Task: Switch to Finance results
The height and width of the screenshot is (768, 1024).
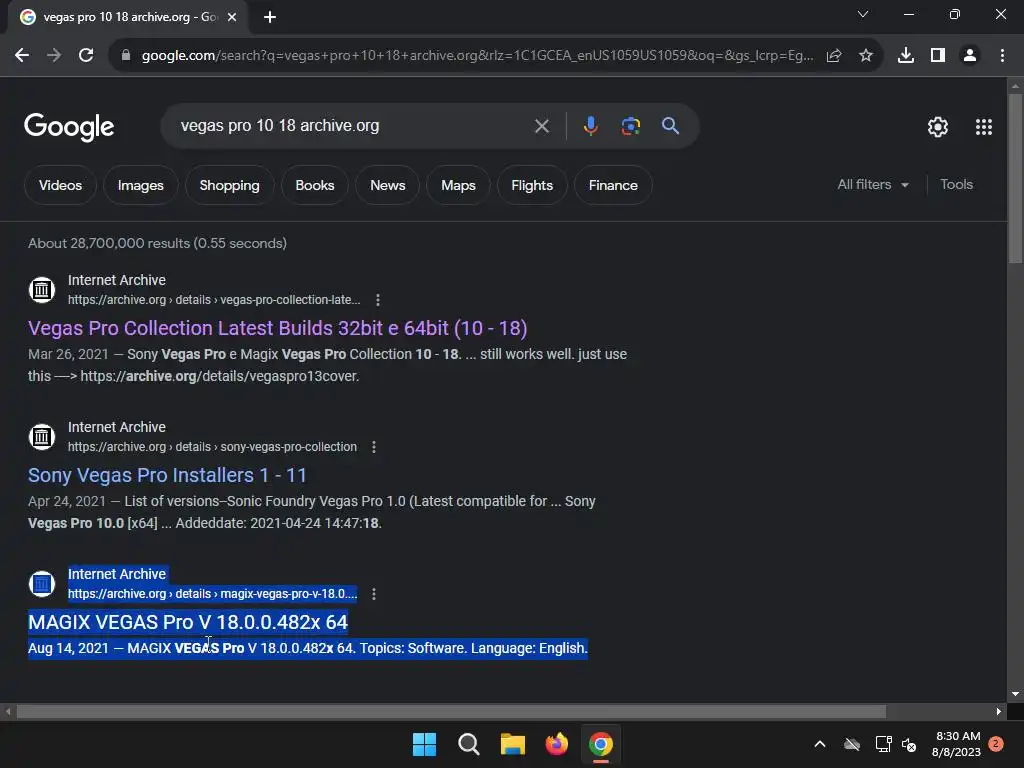Action: (613, 185)
